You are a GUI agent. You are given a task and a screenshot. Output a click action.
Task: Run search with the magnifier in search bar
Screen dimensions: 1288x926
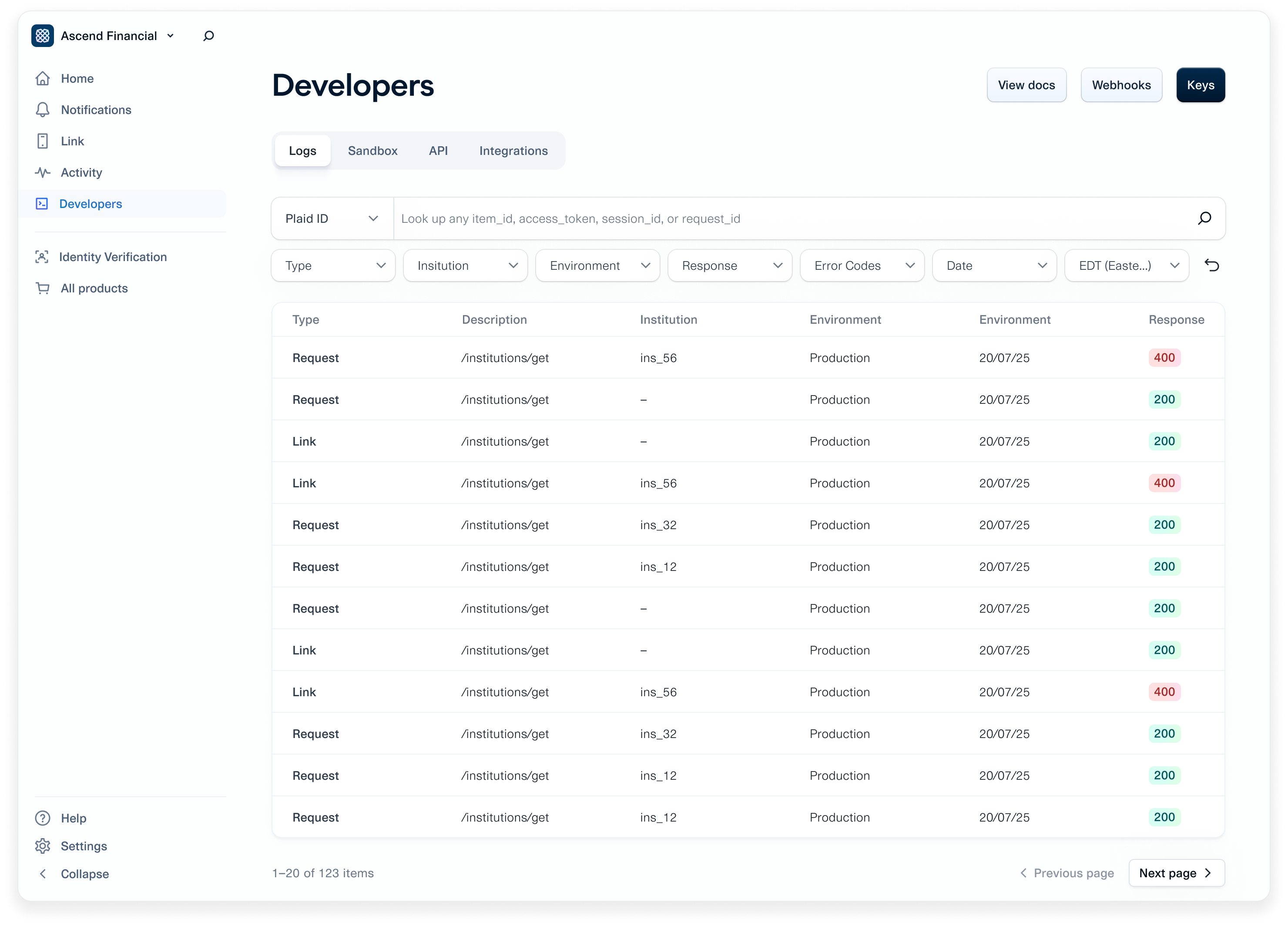(1204, 218)
